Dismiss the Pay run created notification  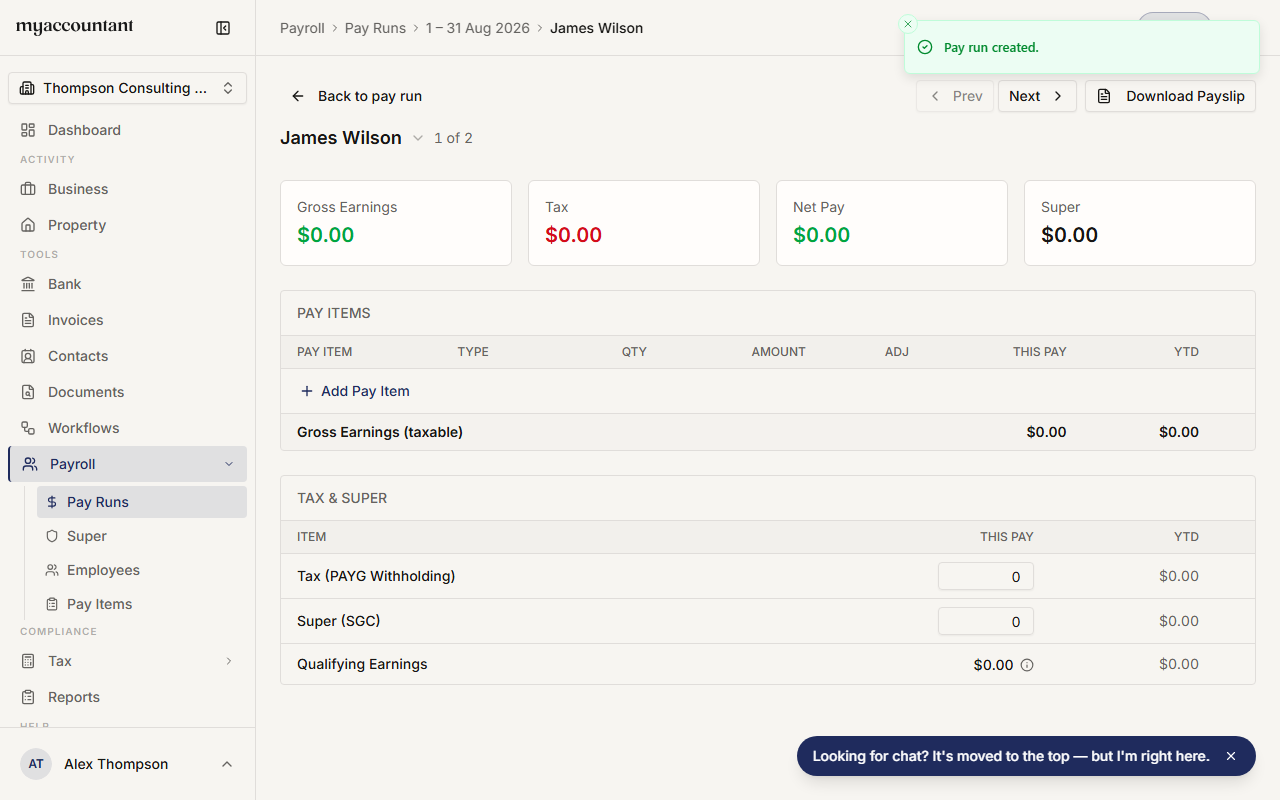tap(908, 24)
